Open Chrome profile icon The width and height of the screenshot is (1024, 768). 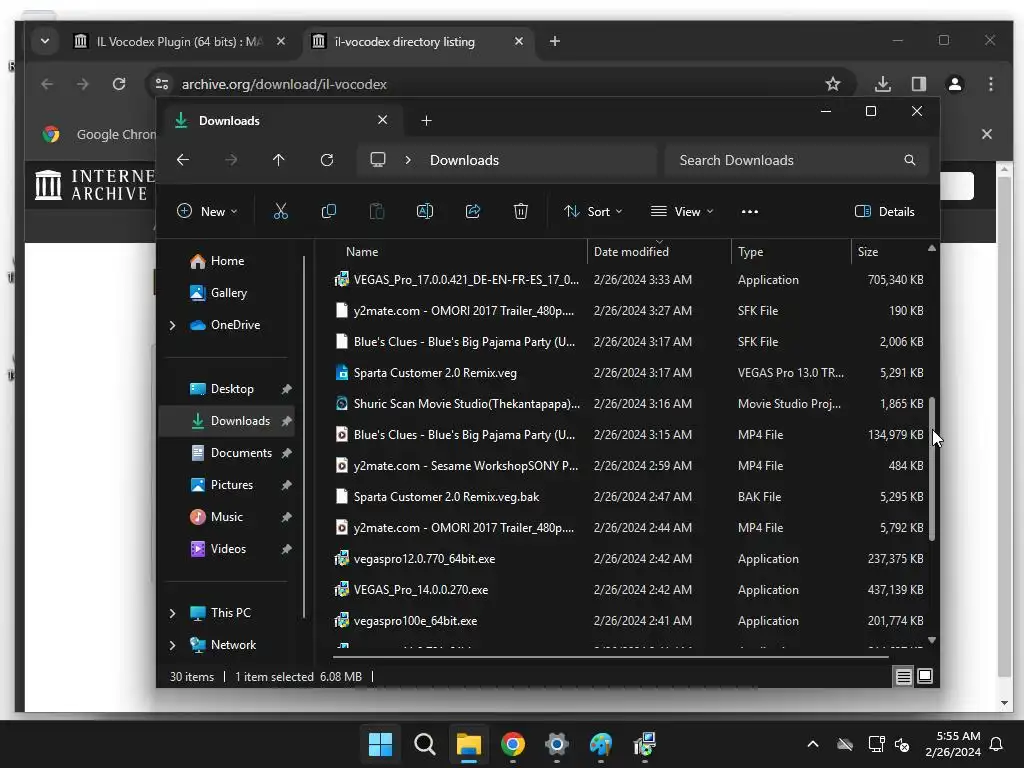tap(955, 84)
